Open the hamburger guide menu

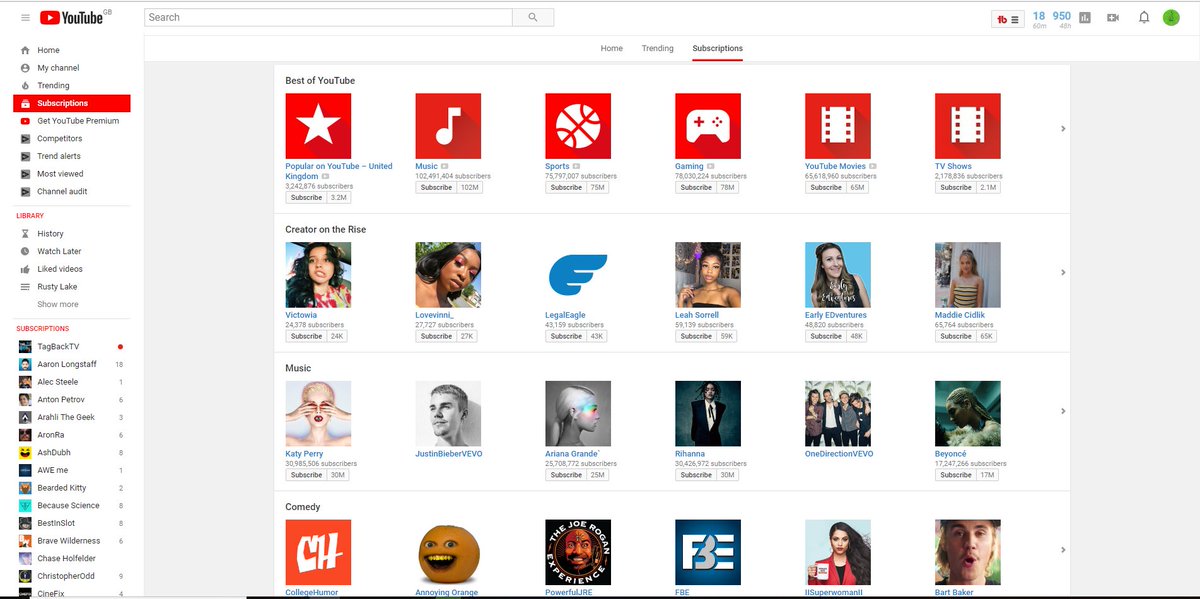pos(25,18)
